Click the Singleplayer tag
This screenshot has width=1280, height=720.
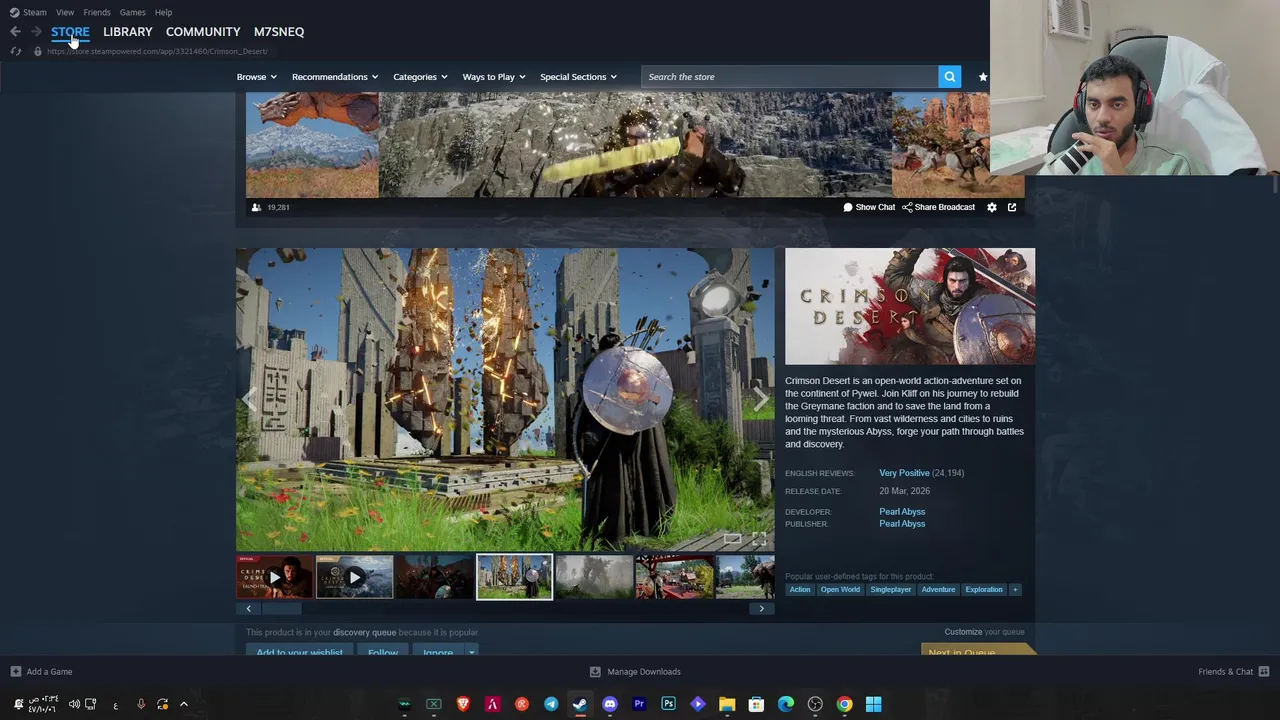[x=891, y=590]
